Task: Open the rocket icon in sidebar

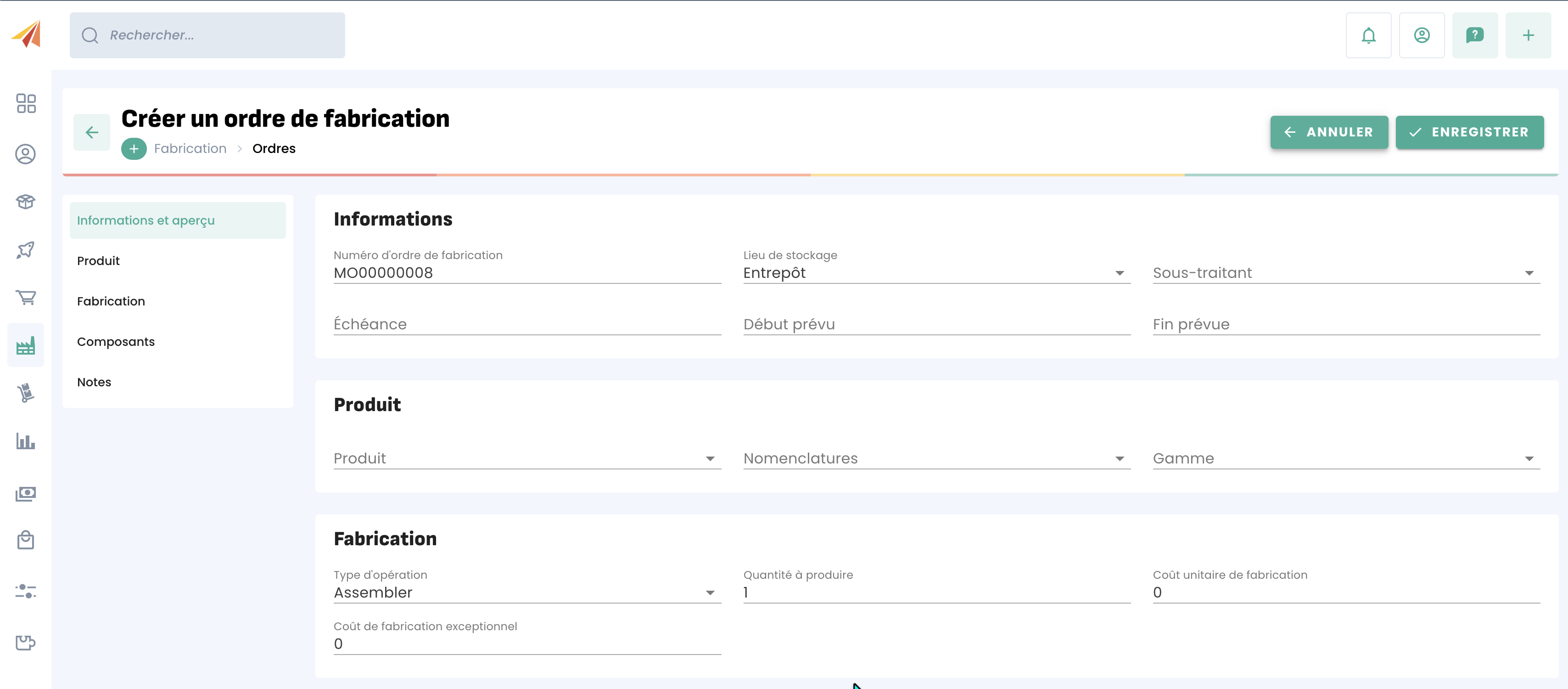Action: (x=26, y=250)
